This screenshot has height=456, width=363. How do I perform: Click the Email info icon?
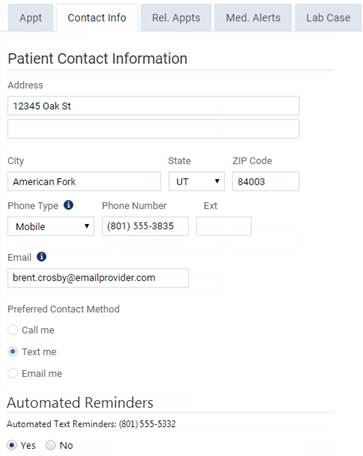pos(41,257)
